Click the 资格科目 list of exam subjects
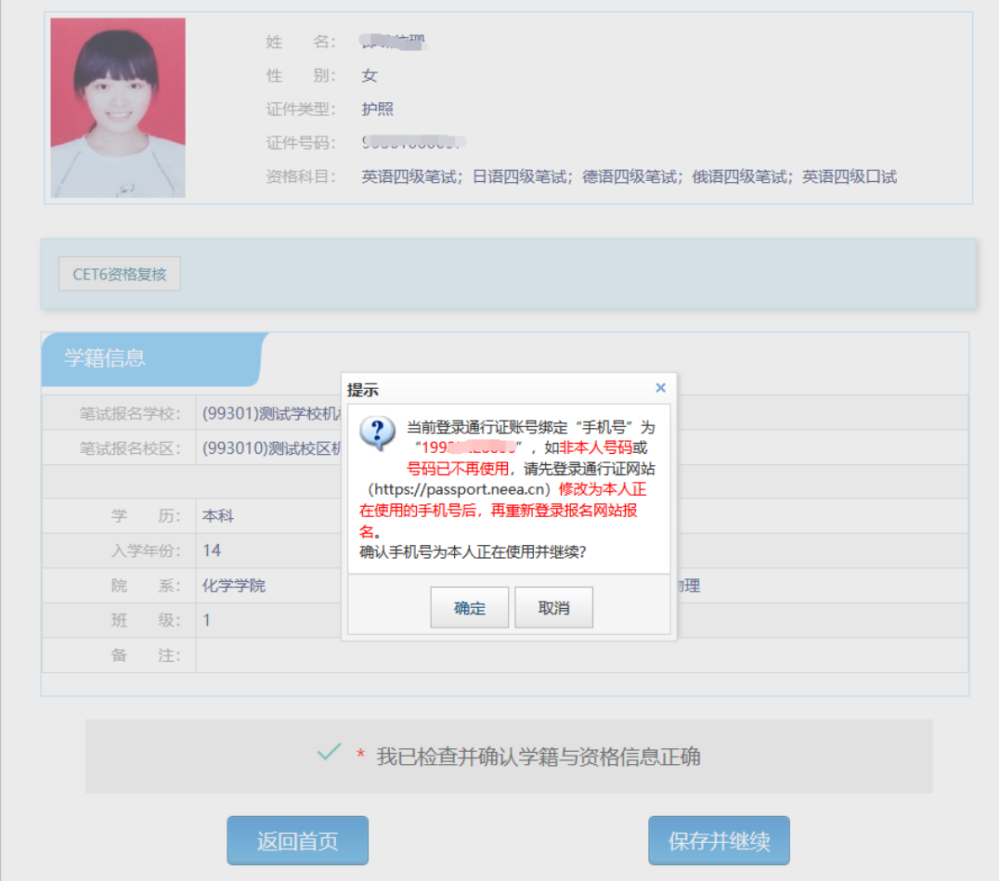This screenshot has width=1000, height=881. [628, 177]
